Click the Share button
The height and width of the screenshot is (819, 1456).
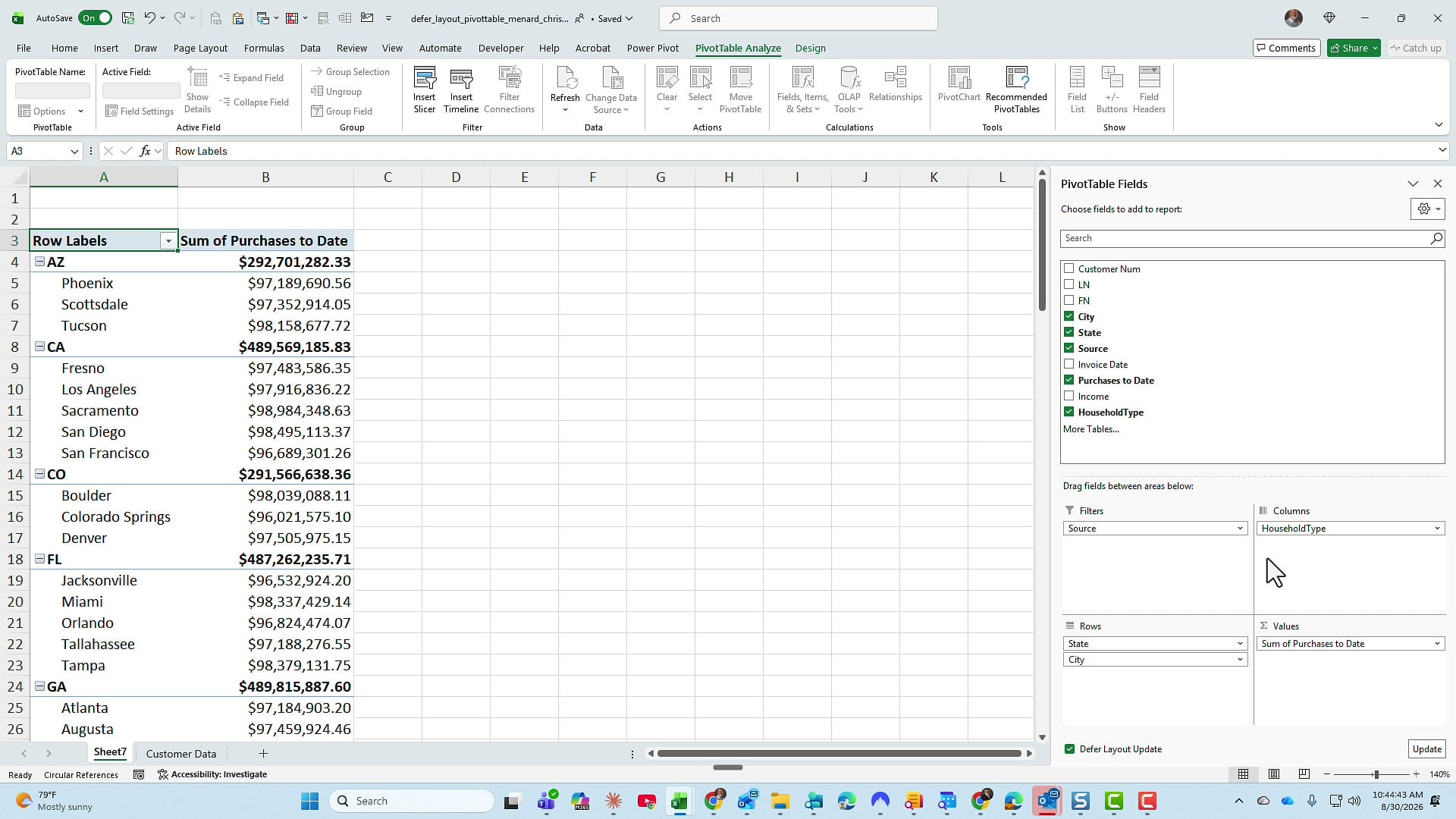(x=1354, y=48)
